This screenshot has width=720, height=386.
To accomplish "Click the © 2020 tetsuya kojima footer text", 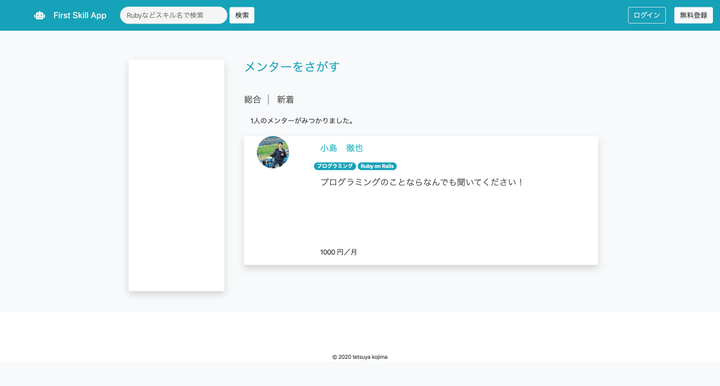I will [x=360, y=357].
